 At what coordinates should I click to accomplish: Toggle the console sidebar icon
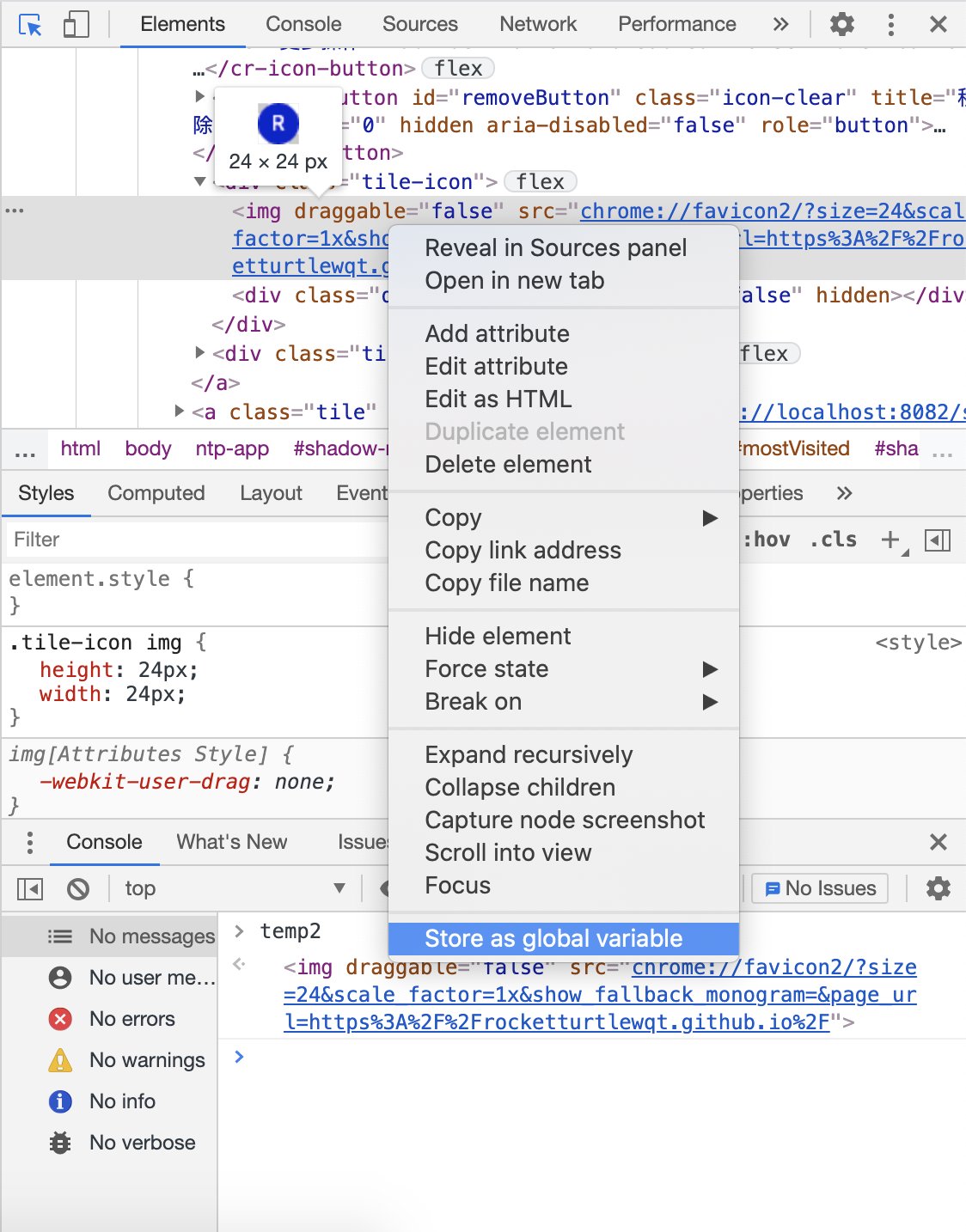pyautogui.click(x=30, y=888)
